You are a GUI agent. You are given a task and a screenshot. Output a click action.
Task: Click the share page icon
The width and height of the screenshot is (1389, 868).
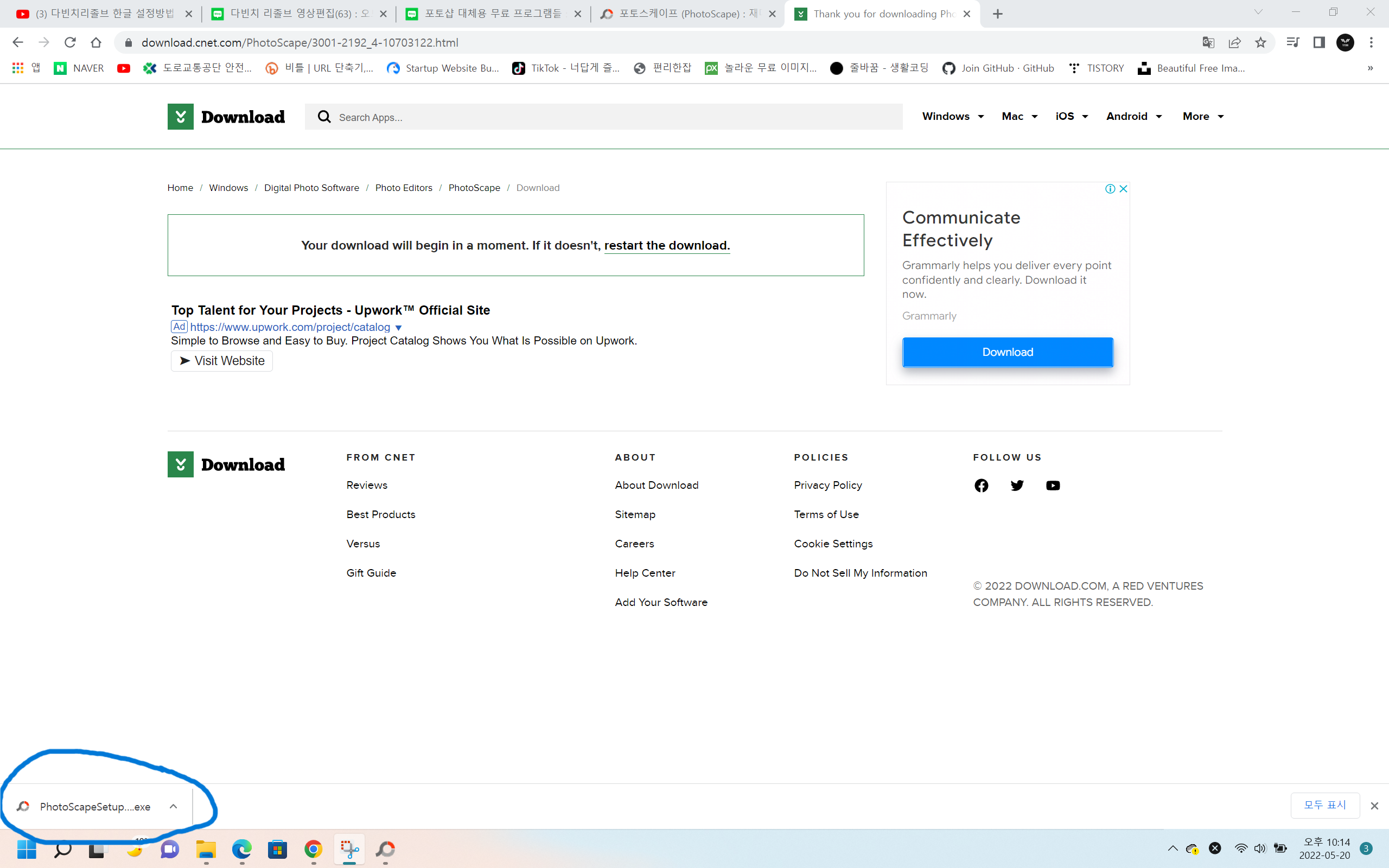tap(1234, 42)
